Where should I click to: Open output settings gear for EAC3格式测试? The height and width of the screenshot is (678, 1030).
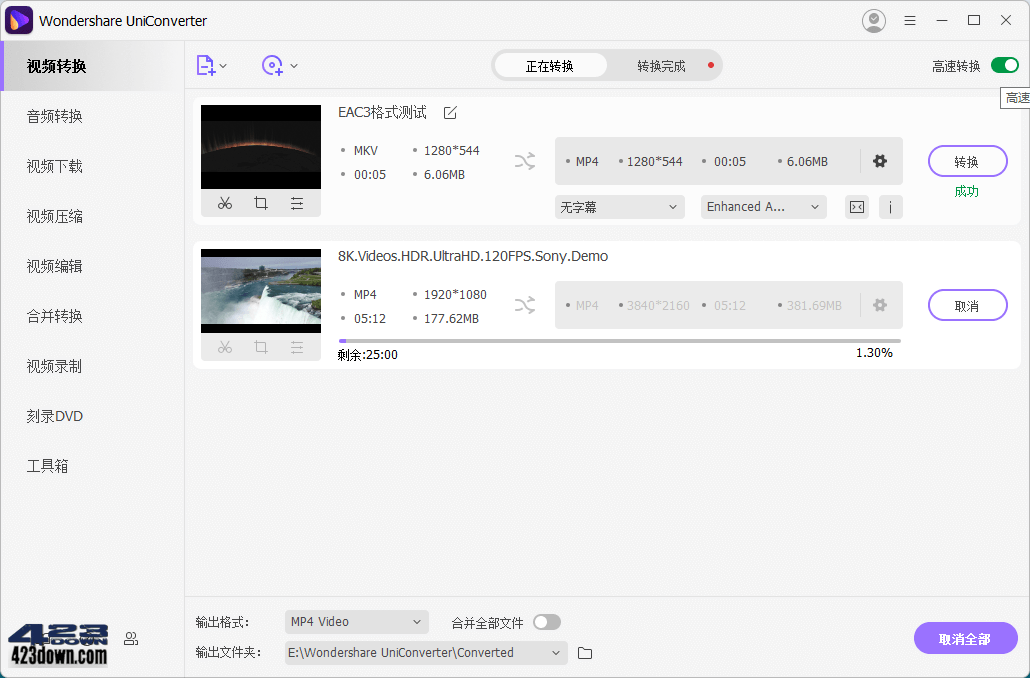880,160
